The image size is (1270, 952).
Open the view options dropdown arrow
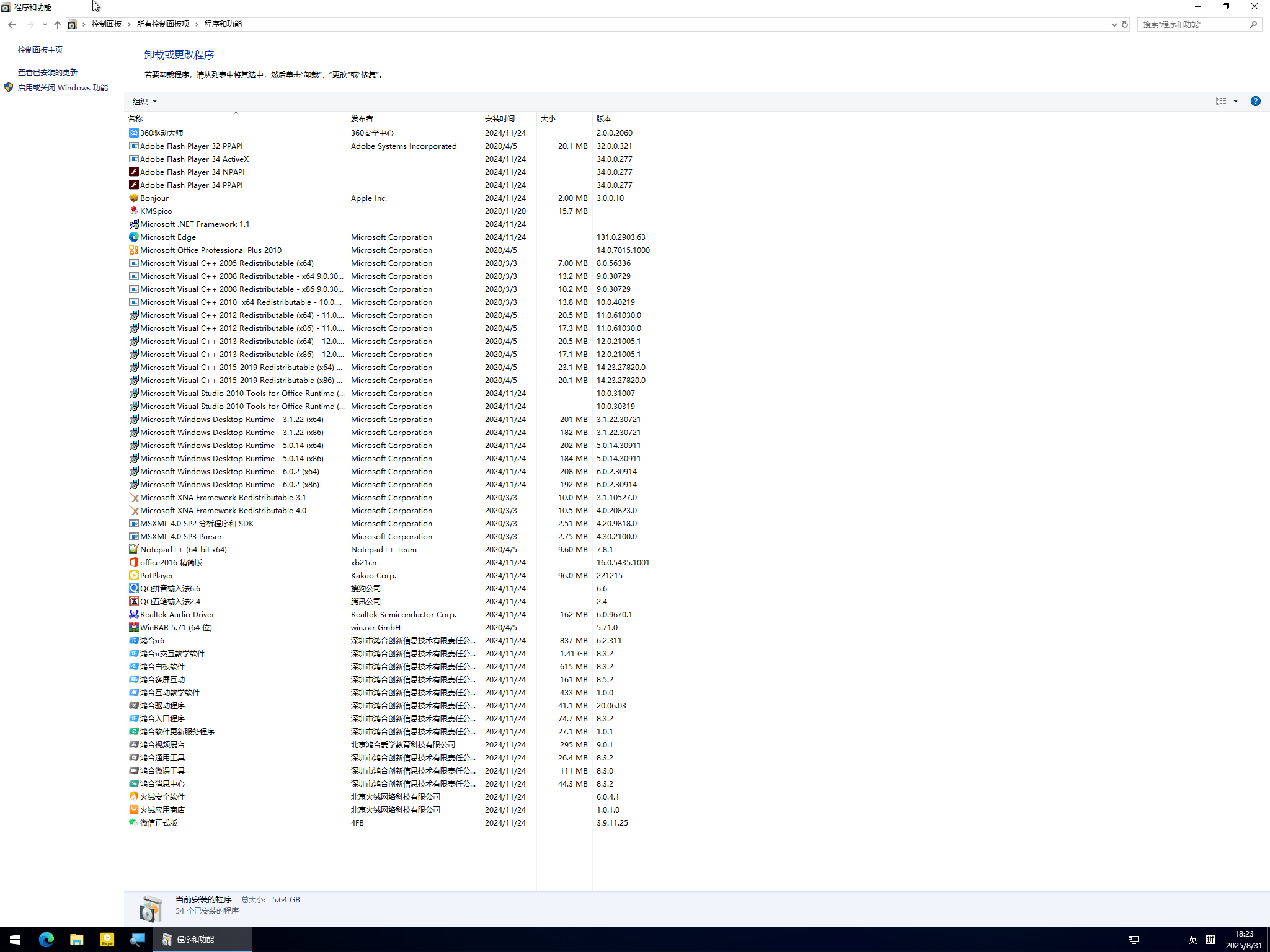coord(1235,101)
